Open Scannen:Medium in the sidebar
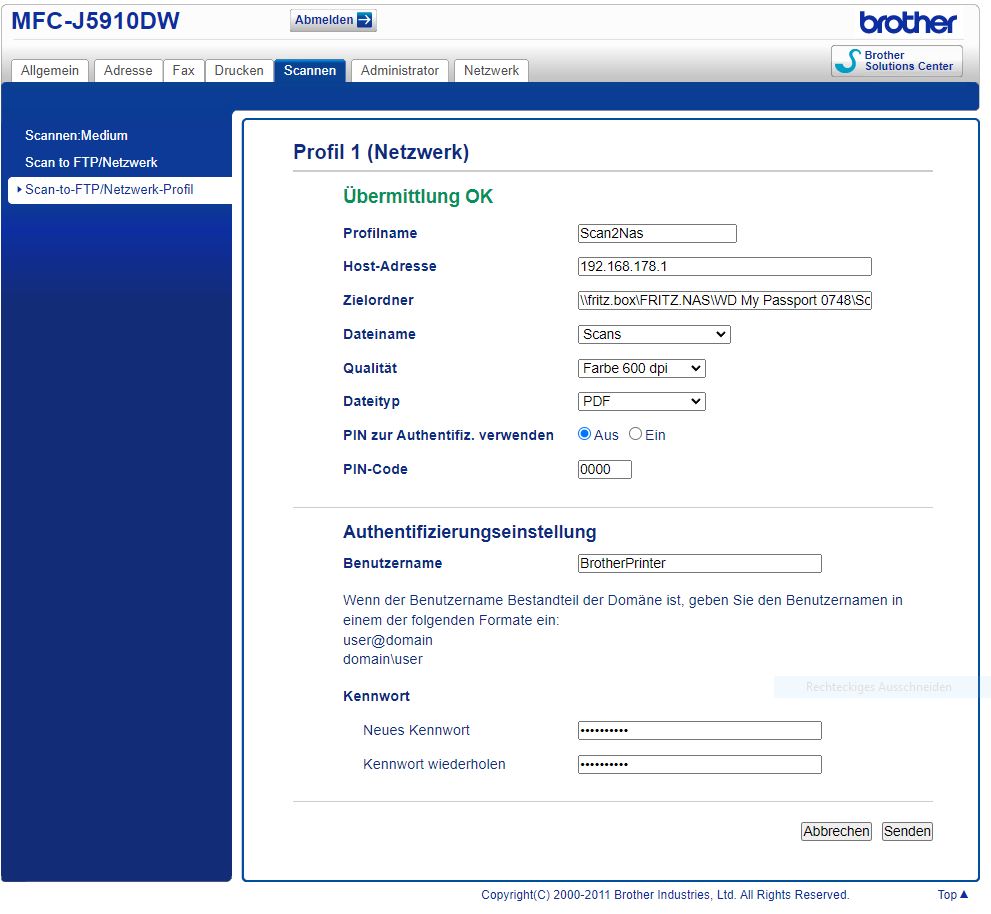 [76, 135]
